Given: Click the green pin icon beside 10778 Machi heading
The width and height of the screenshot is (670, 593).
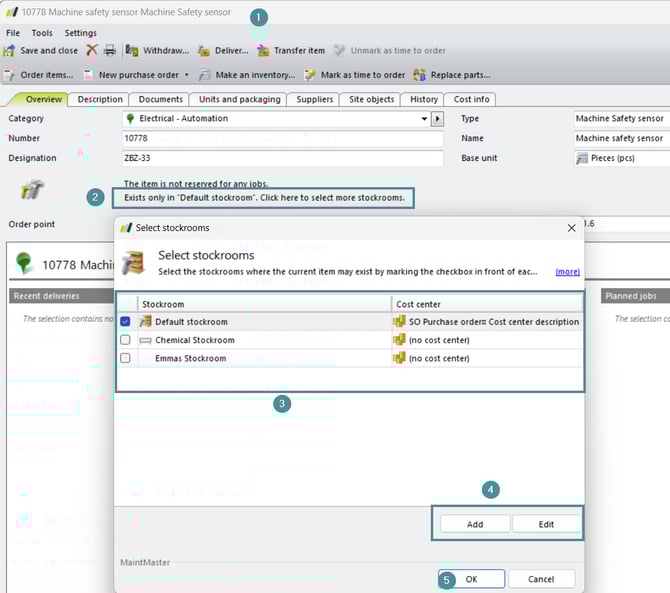Looking at the screenshot, I should pyautogui.click(x=24, y=263).
